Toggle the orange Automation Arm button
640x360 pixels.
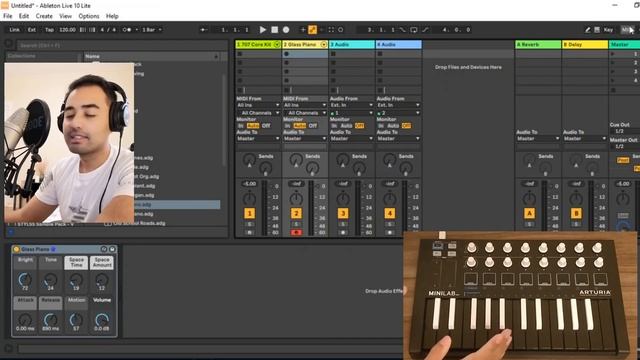[x=312, y=30]
